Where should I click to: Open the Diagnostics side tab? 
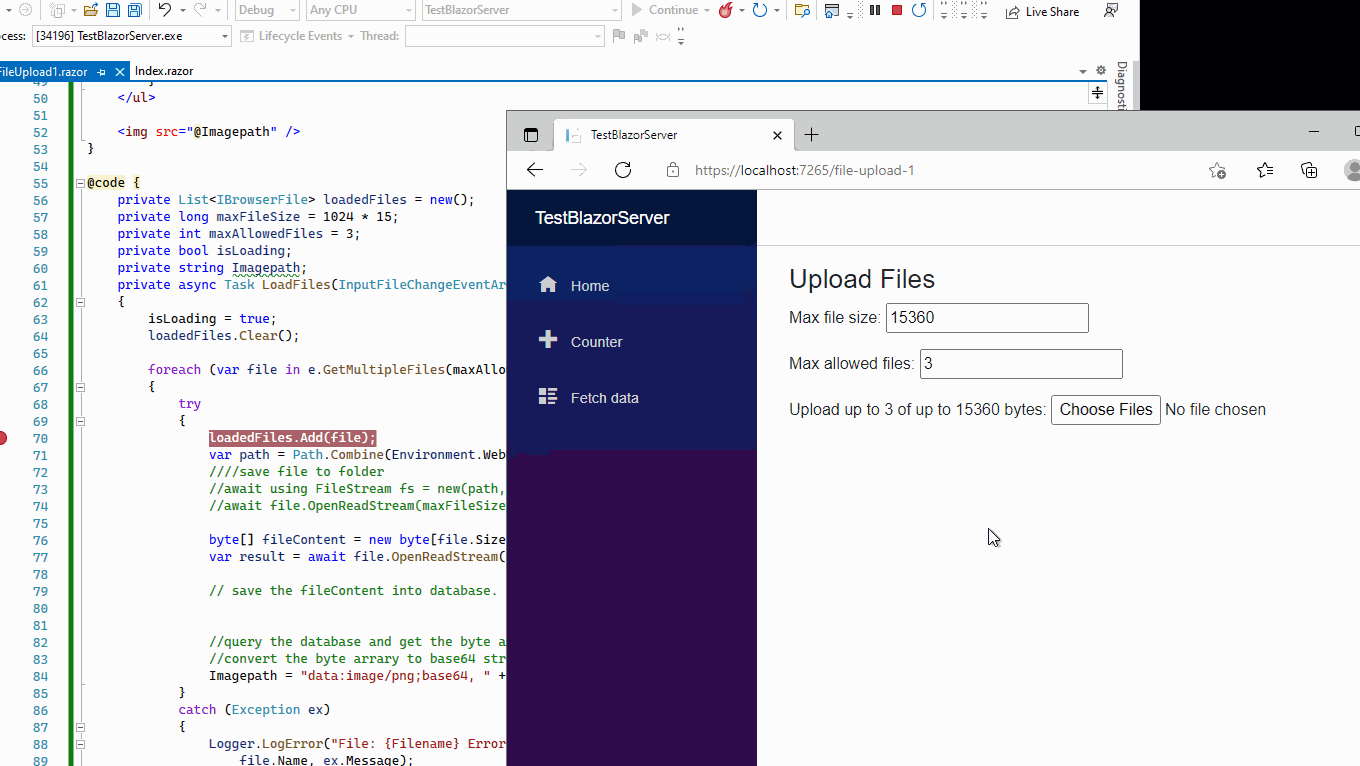pos(1122,86)
